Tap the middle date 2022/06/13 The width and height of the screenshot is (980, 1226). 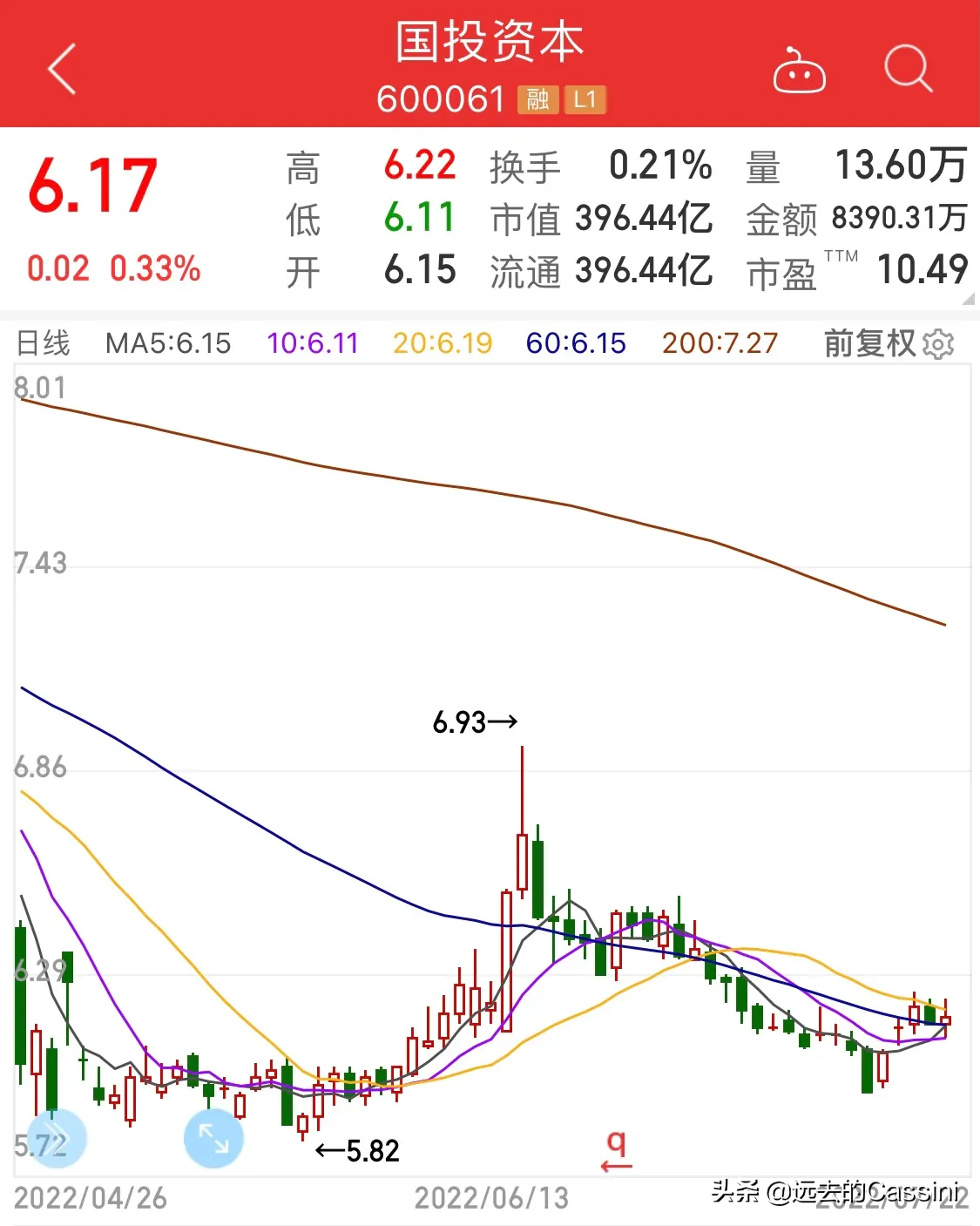(x=491, y=1198)
